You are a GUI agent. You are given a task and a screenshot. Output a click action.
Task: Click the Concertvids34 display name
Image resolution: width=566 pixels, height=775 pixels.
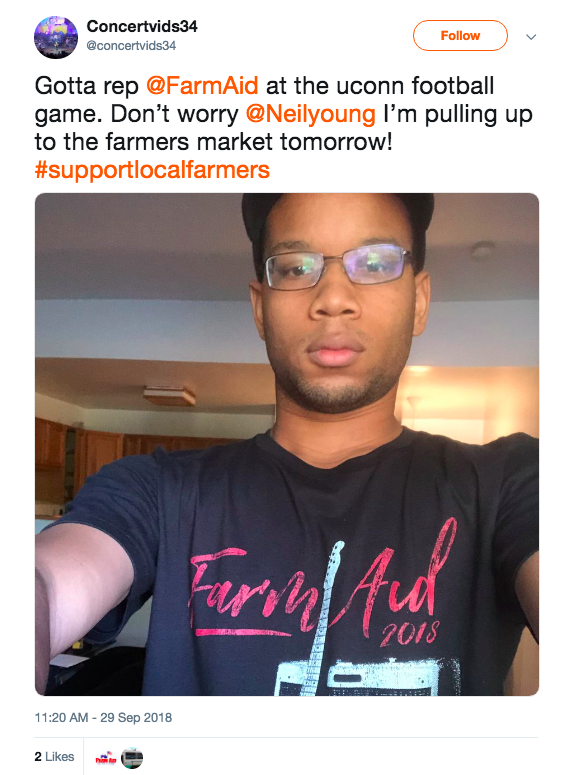click(142, 26)
